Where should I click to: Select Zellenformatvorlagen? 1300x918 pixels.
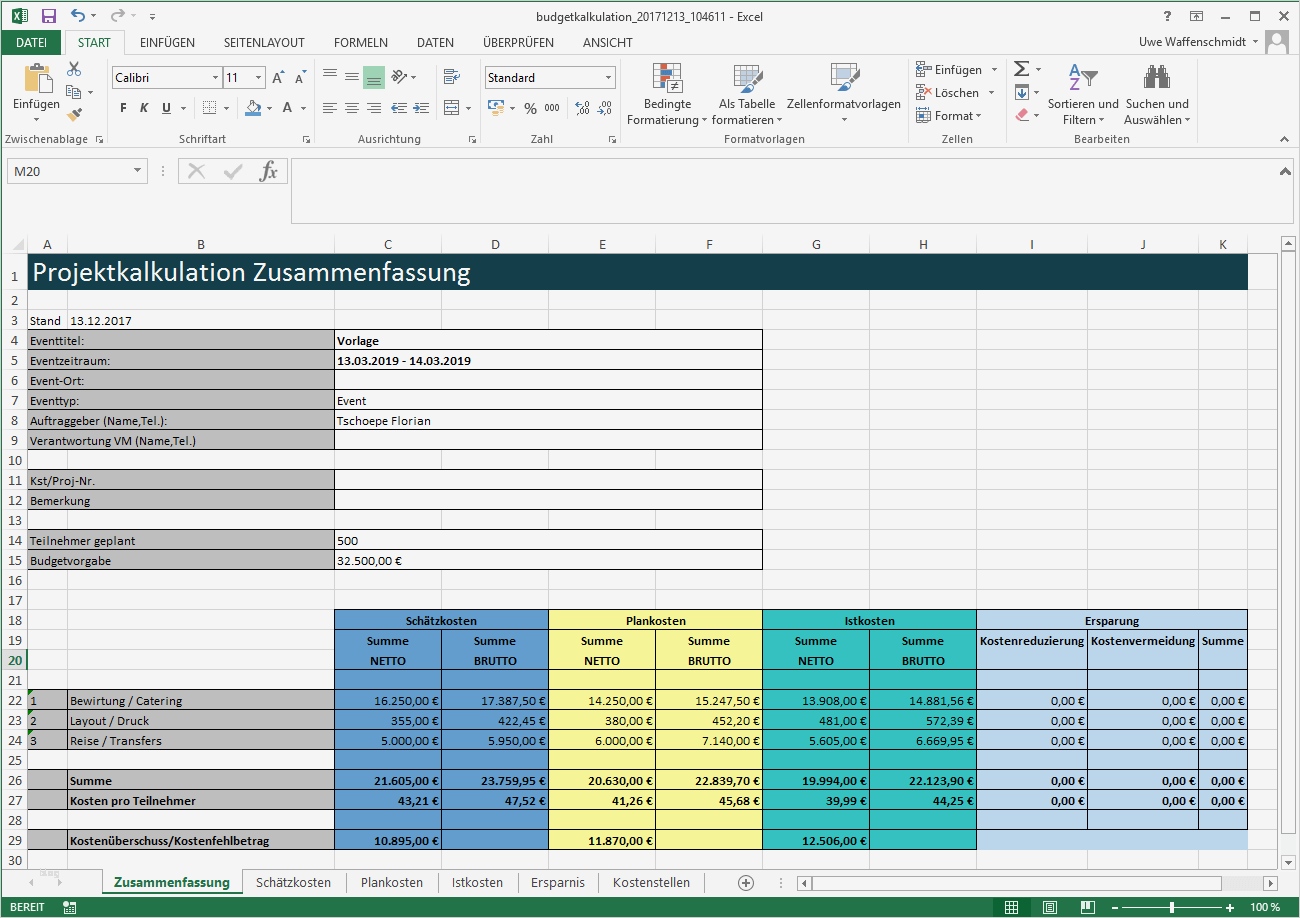point(843,95)
